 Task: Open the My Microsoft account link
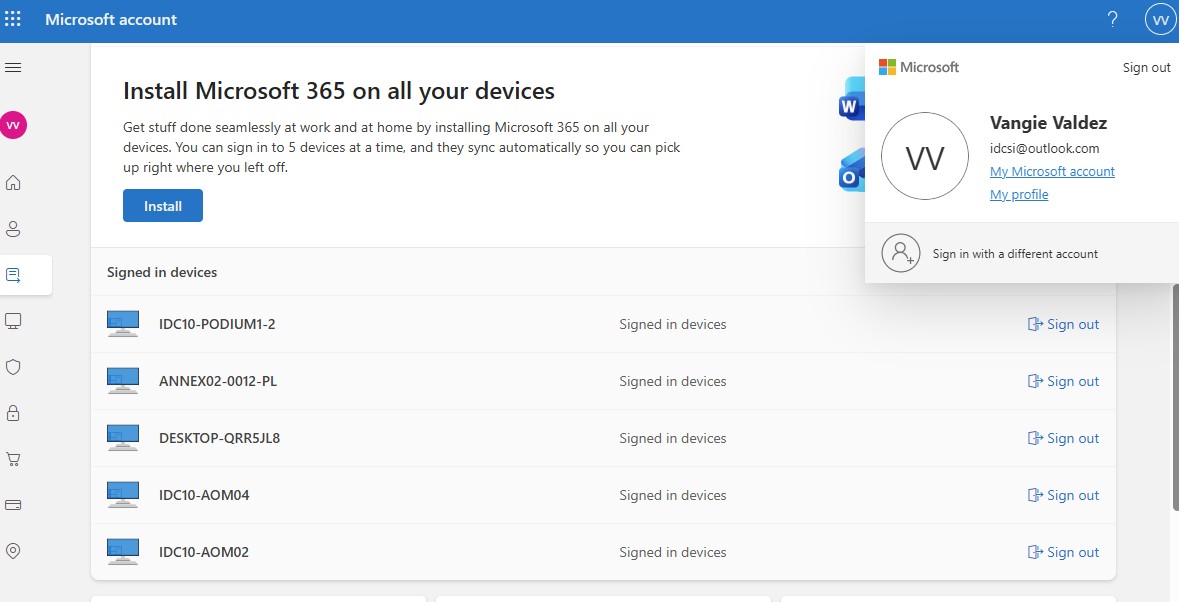[x=1052, y=171]
